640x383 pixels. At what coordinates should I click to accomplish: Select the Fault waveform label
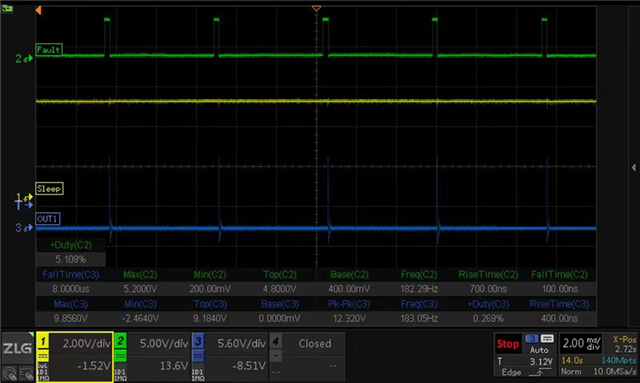49,50
